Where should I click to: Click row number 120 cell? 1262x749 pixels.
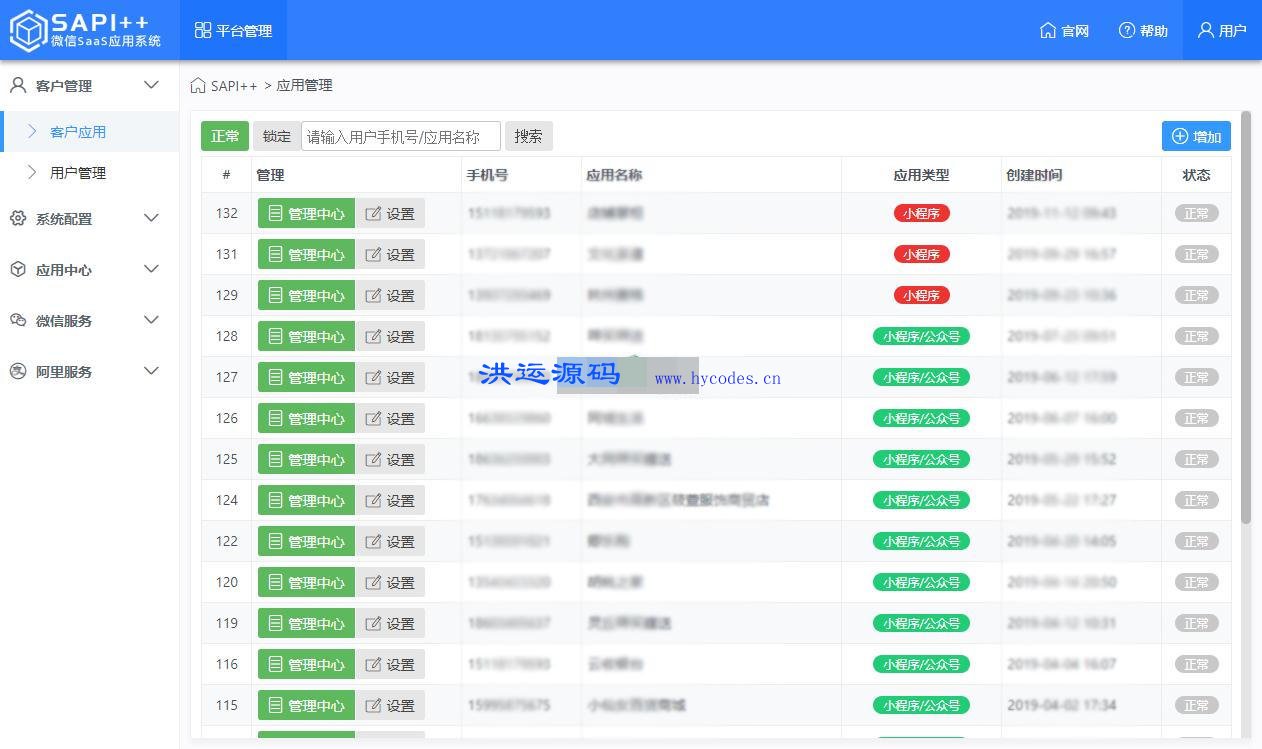227,582
